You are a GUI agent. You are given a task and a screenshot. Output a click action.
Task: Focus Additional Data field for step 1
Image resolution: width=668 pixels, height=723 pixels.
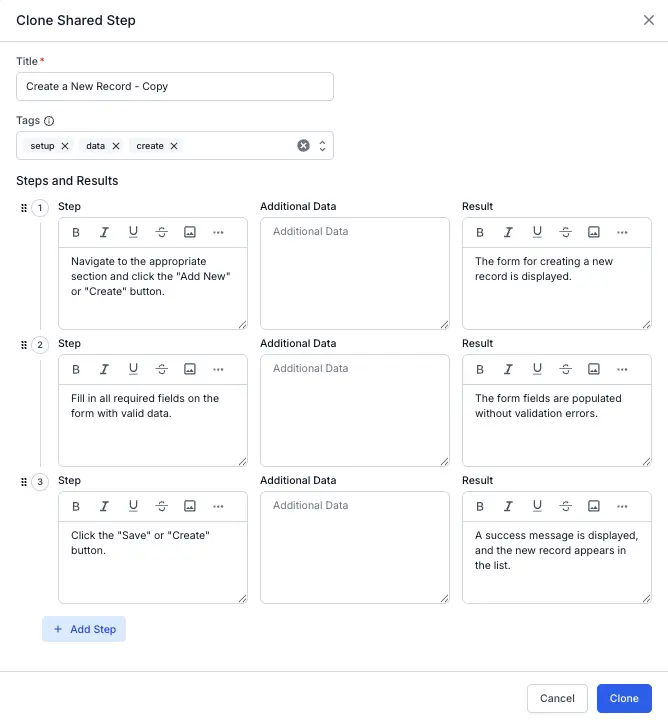pos(354,273)
